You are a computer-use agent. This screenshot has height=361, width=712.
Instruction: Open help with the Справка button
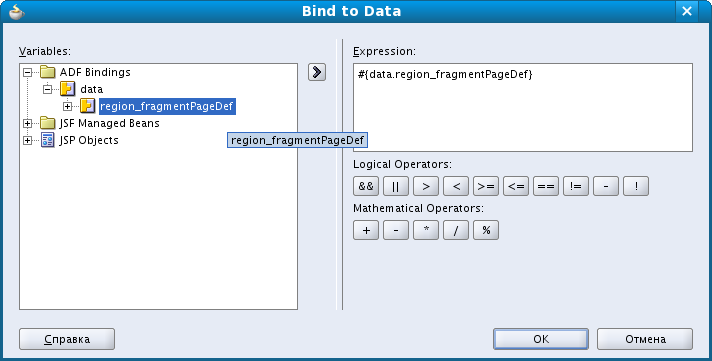pos(67,339)
